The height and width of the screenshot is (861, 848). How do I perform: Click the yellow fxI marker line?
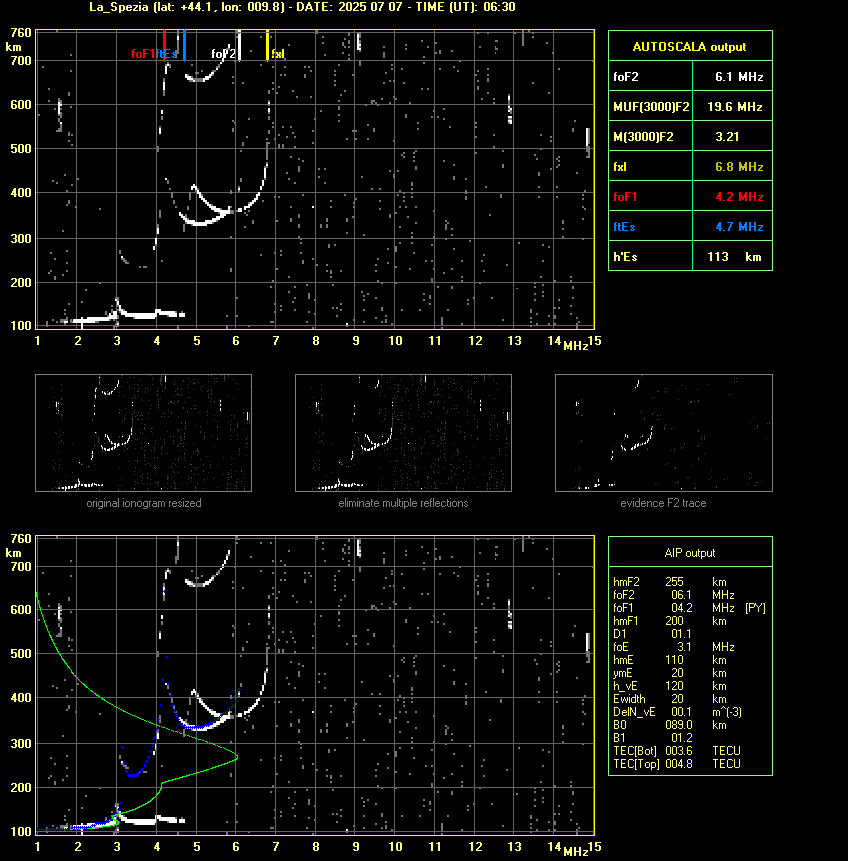click(x=267, y=45)
